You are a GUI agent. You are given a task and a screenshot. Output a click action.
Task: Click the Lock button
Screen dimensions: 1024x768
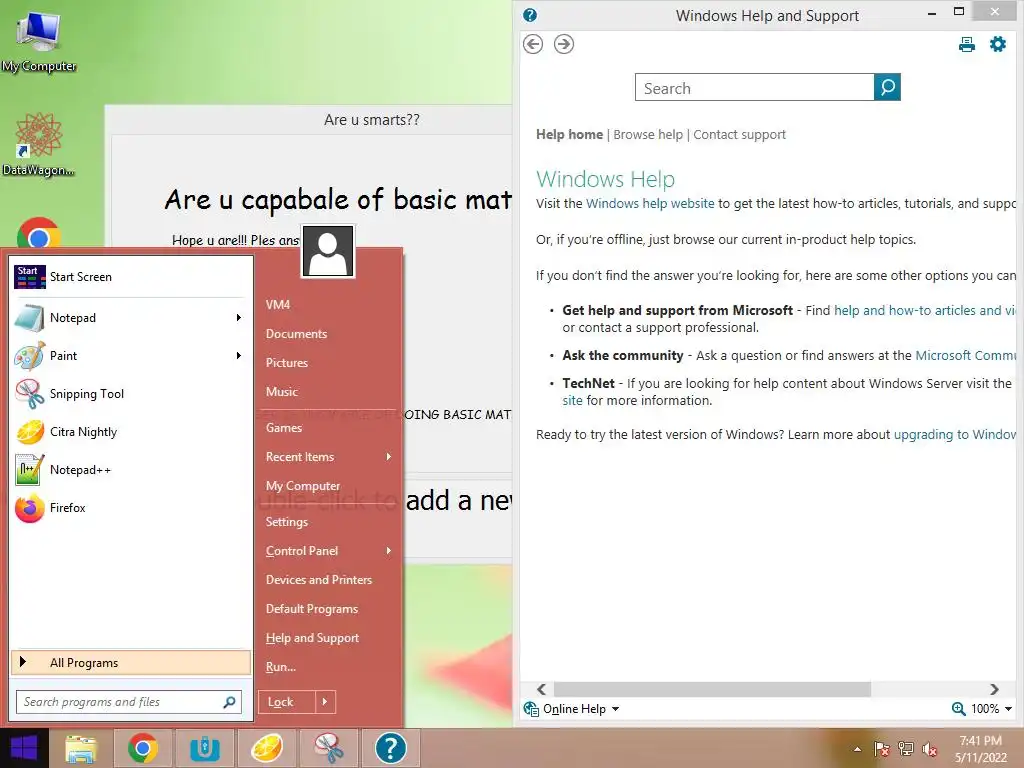[x=287, y=702]
